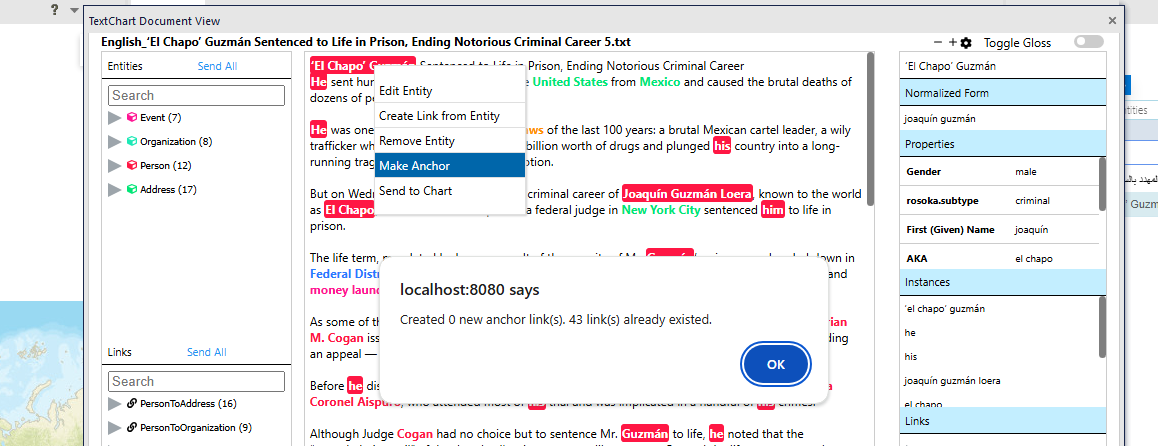Image resolution: width=1158 pixels, height=446 pixels.
Task: Expand the Person (12) entity group
Action: click(x=114, y=165)
